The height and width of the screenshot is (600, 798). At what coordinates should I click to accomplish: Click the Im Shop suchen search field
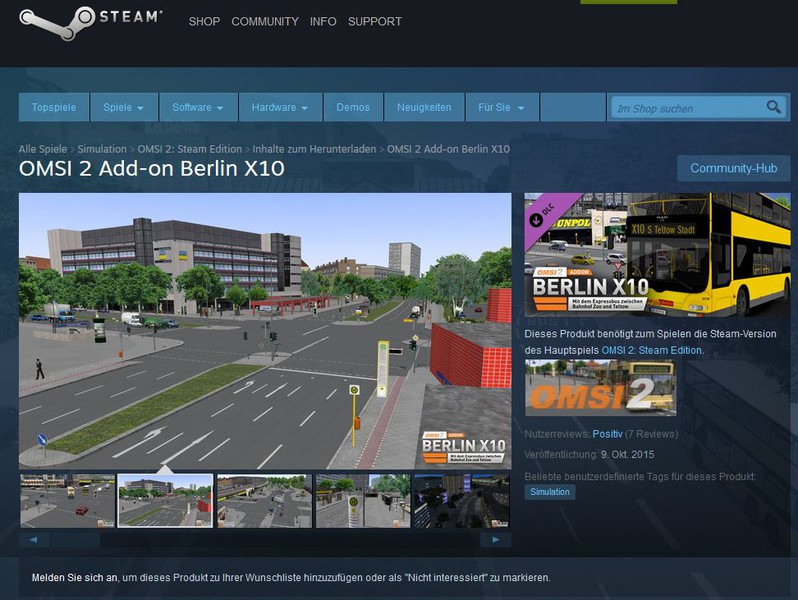point(685,107)
